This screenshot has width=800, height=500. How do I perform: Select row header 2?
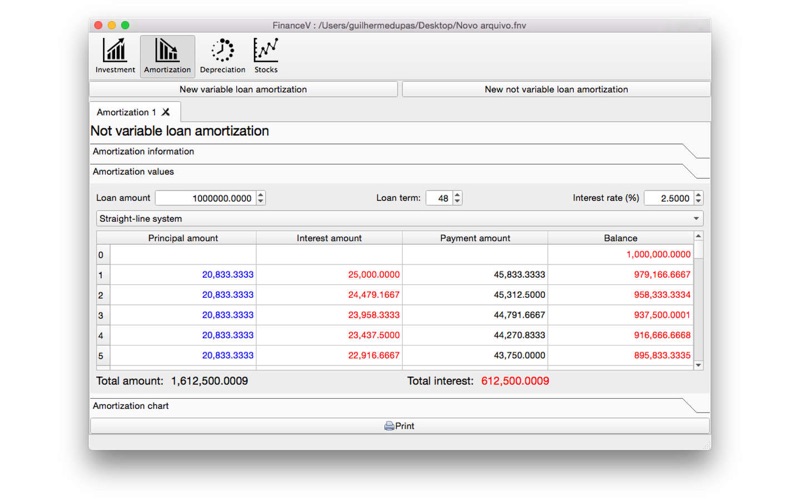coord(103,295)
